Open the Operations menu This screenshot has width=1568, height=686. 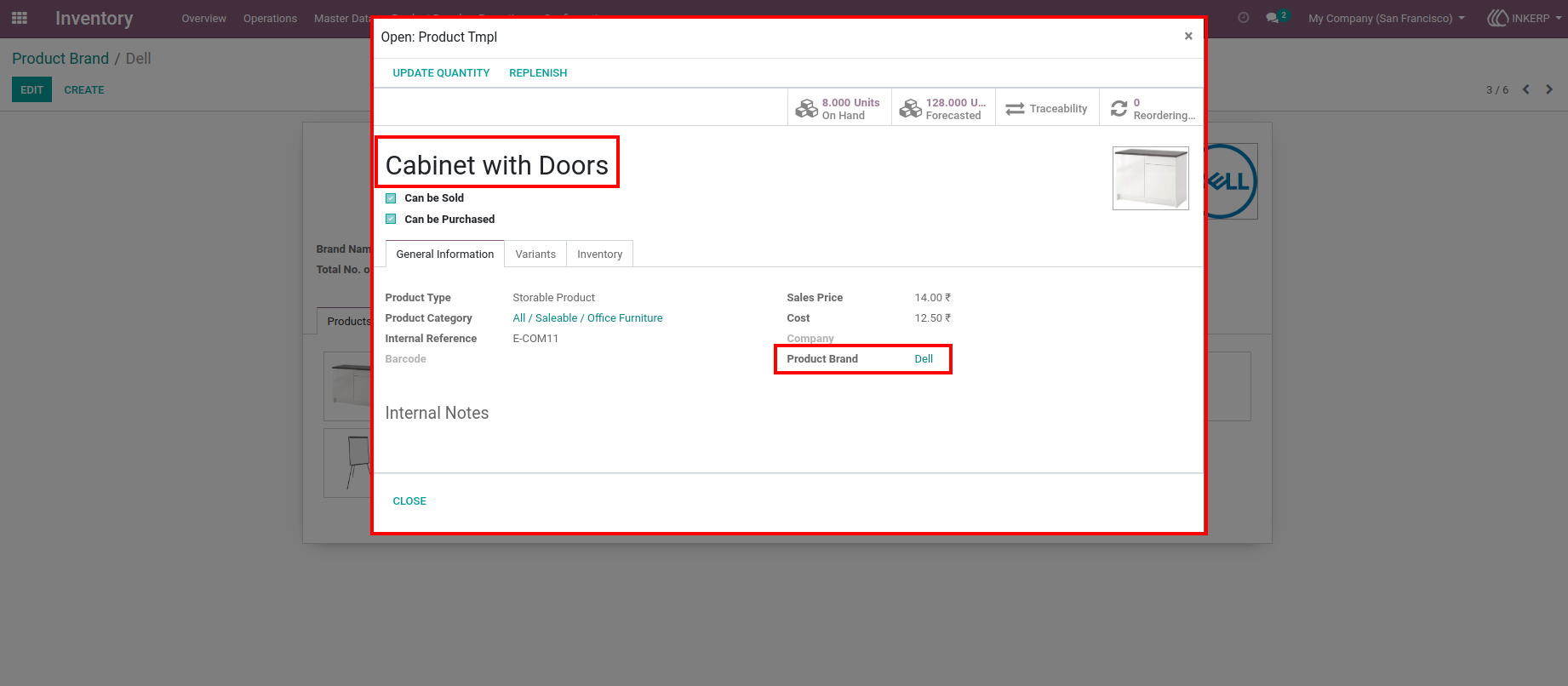[x=271, y=18]
